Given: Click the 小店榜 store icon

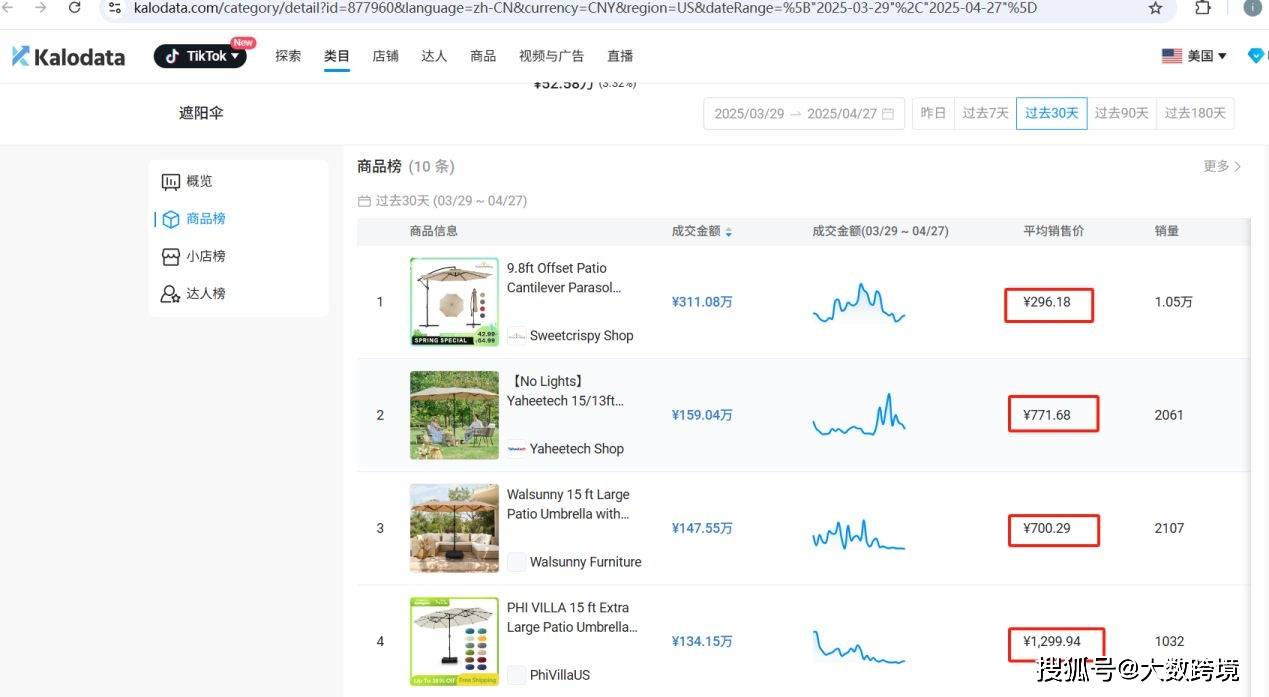Looking at the screenshot, I should coord(171,256).
